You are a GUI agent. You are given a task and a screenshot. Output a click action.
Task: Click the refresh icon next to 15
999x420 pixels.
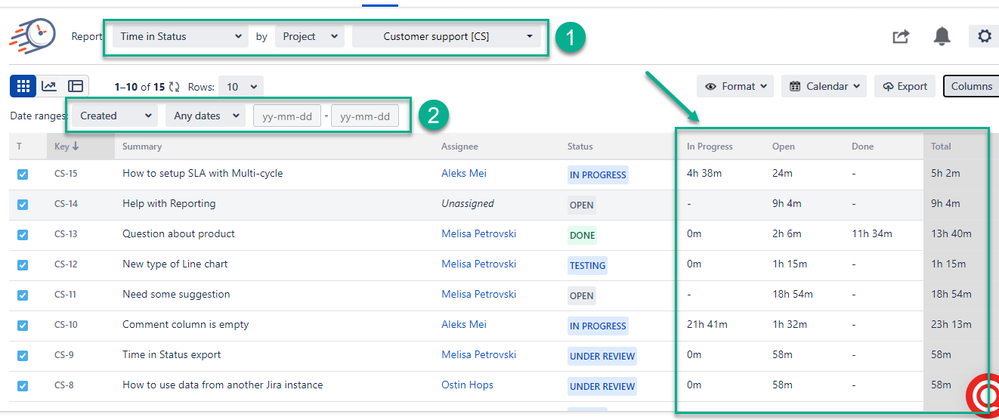[x=175, y=87]
